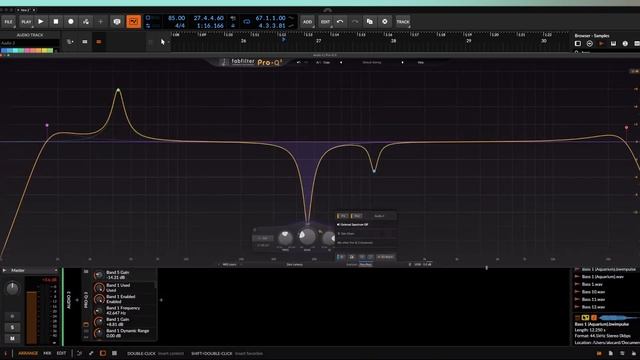Select the Audio 2 track name field
Image resolution: width=640 pixels, height=360 pixels.
[x=29, y=43]
